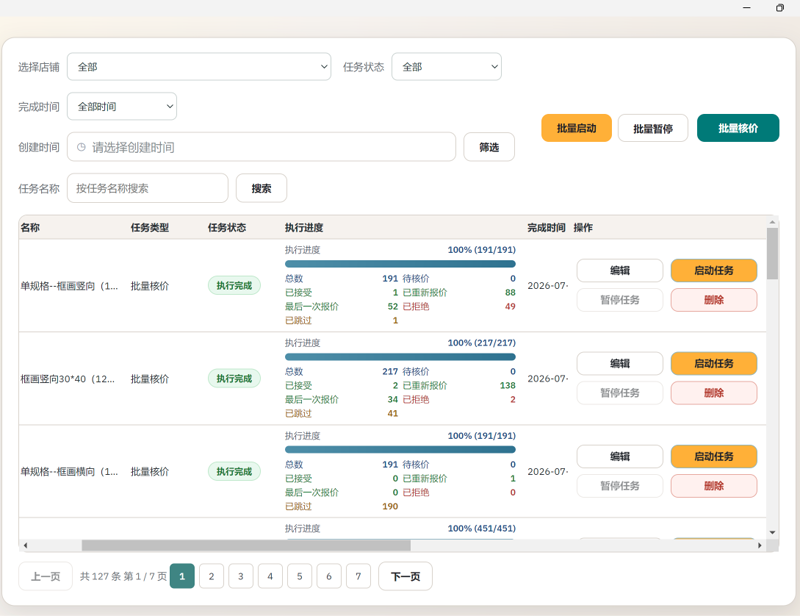
Task: Restore the window size
Action: [780, 8]
